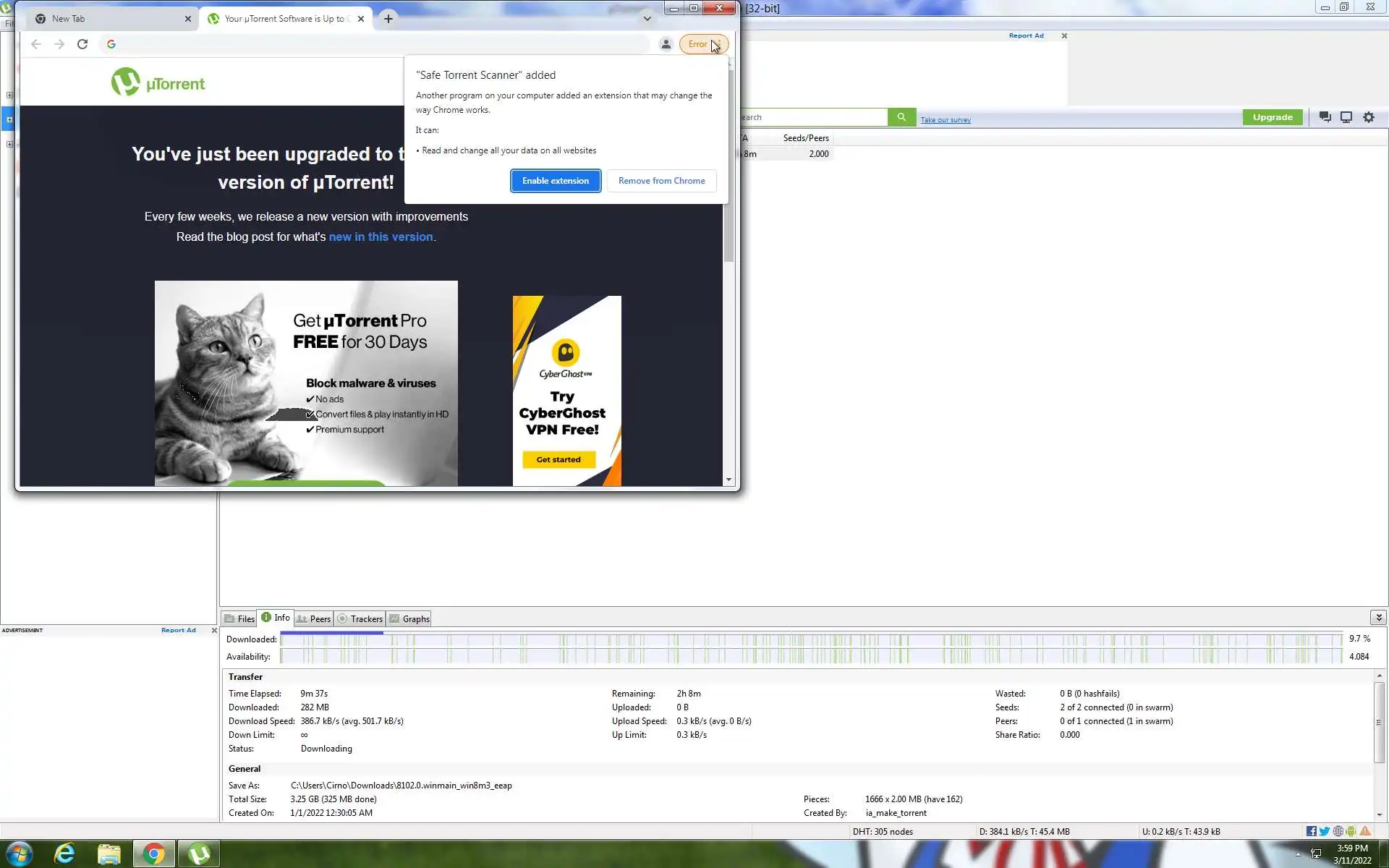The width and height of the screenshot is (1389, 868).
Task: Click the chat bubbles icon in toolbar
Action: coord(1325,117)
